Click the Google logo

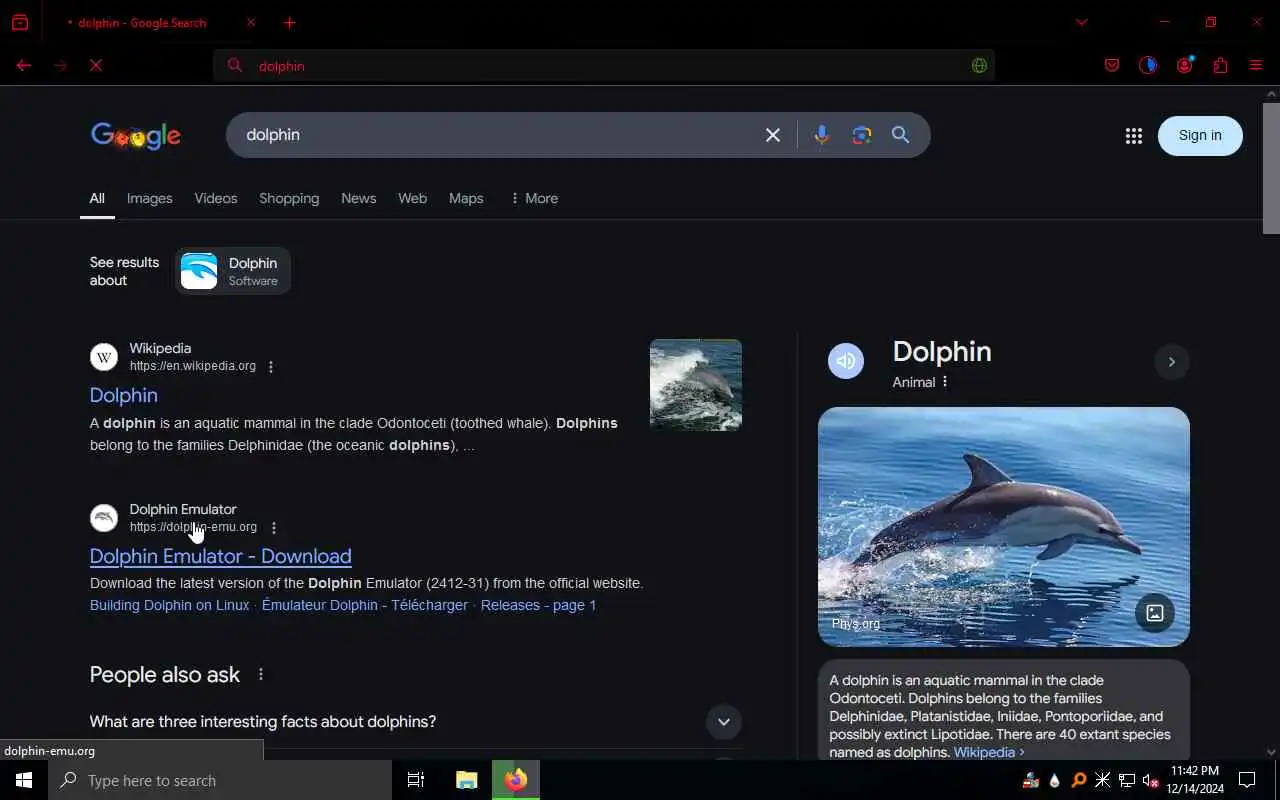point(136,135)
